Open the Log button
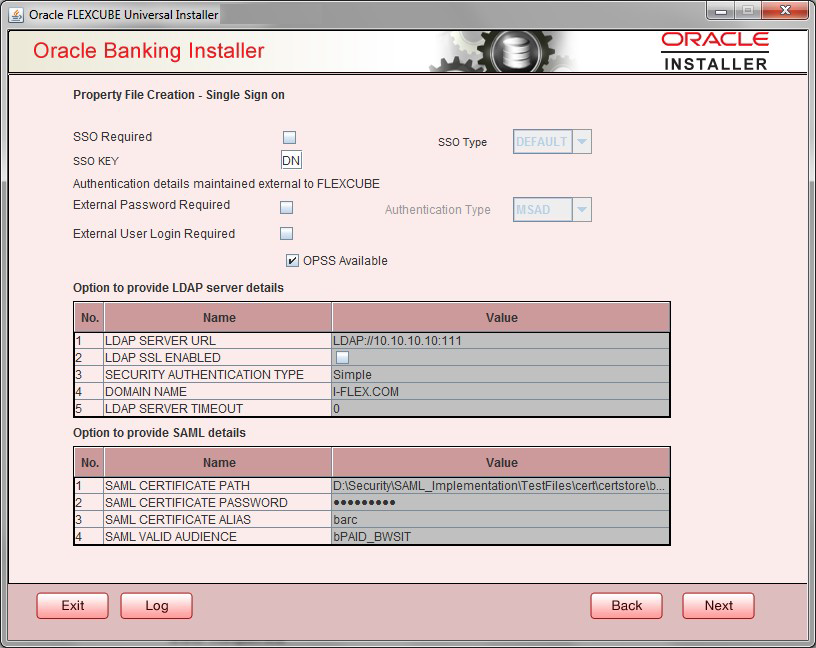Viewport: 816px width, 648px height. click(157, 606)
